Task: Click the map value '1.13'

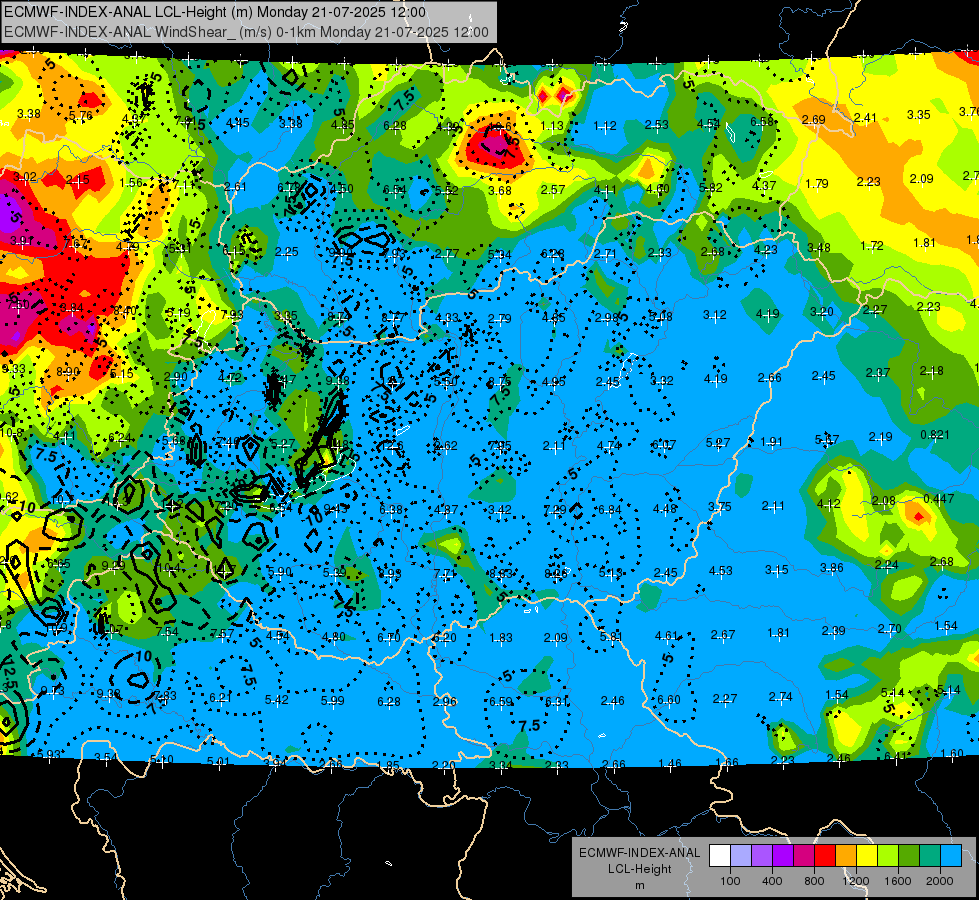Action: click(x=552, y=126)
